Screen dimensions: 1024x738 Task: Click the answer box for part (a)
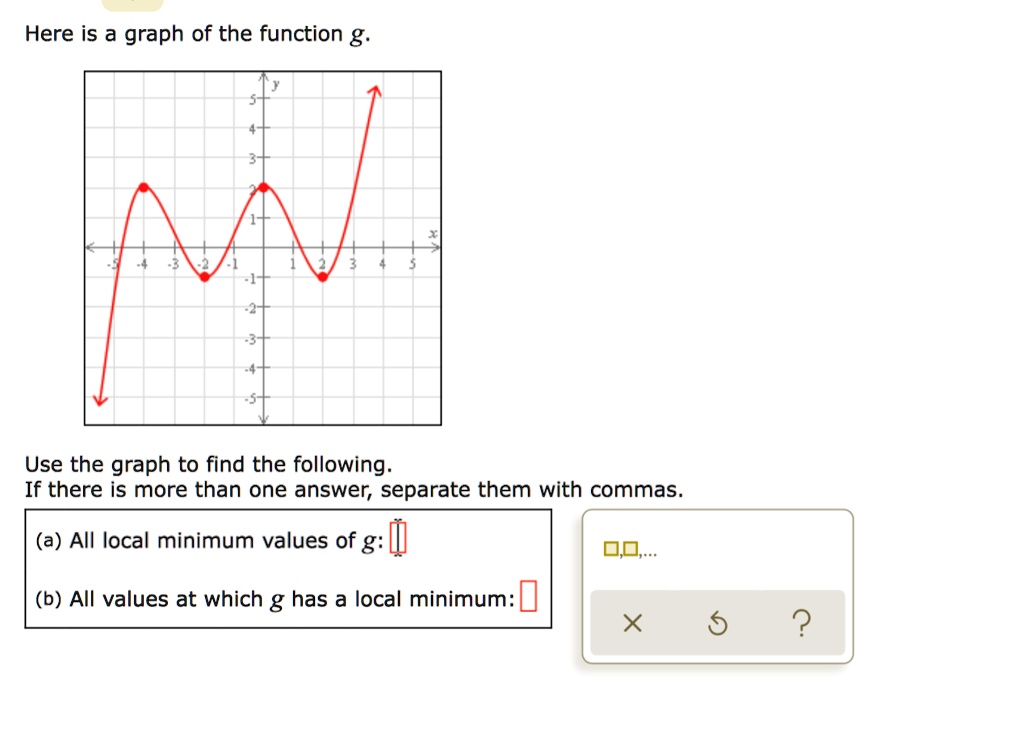[x=398, y=538]
